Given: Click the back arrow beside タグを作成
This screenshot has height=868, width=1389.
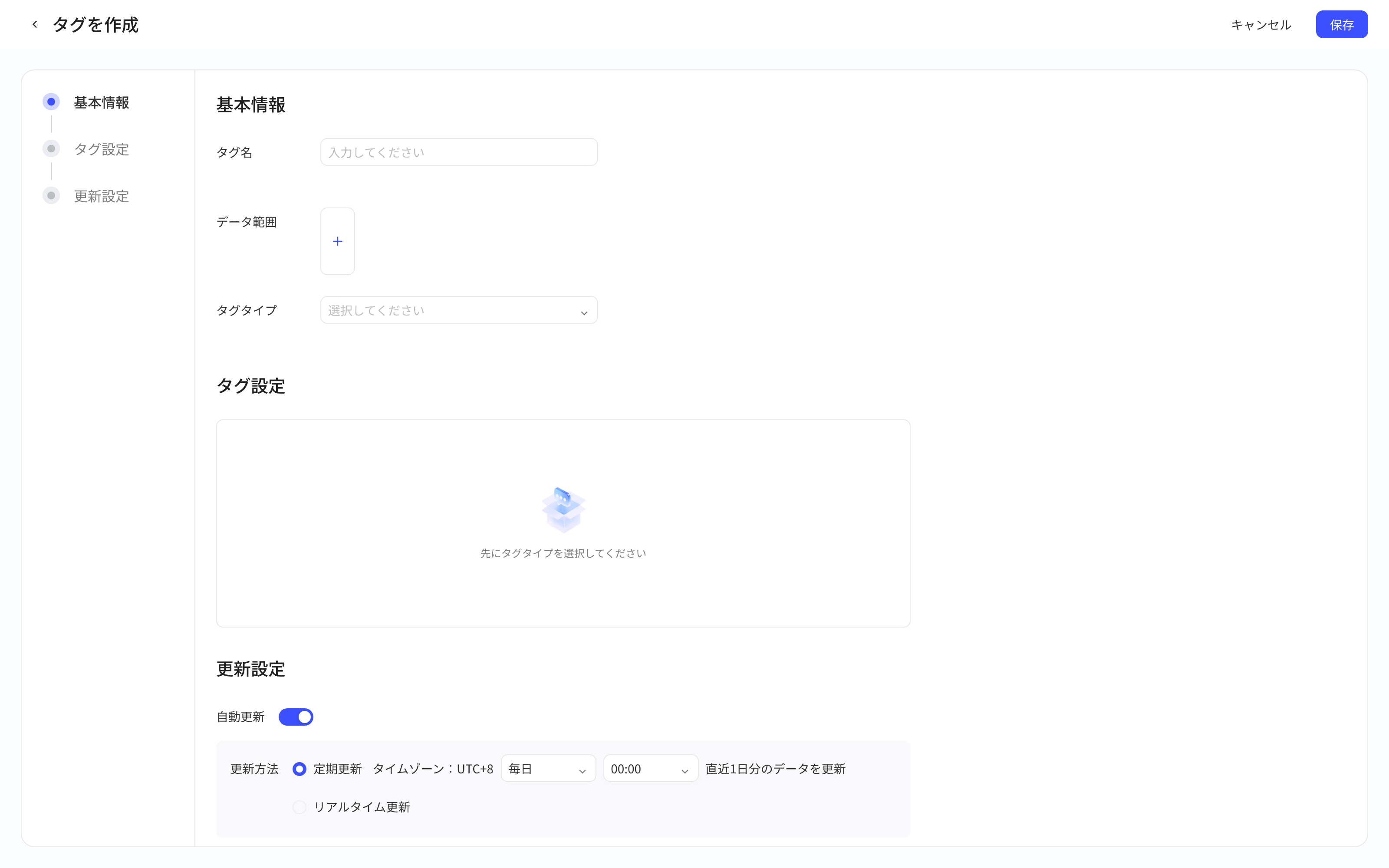Looking at the screenshot, I should tap(35, 25).
